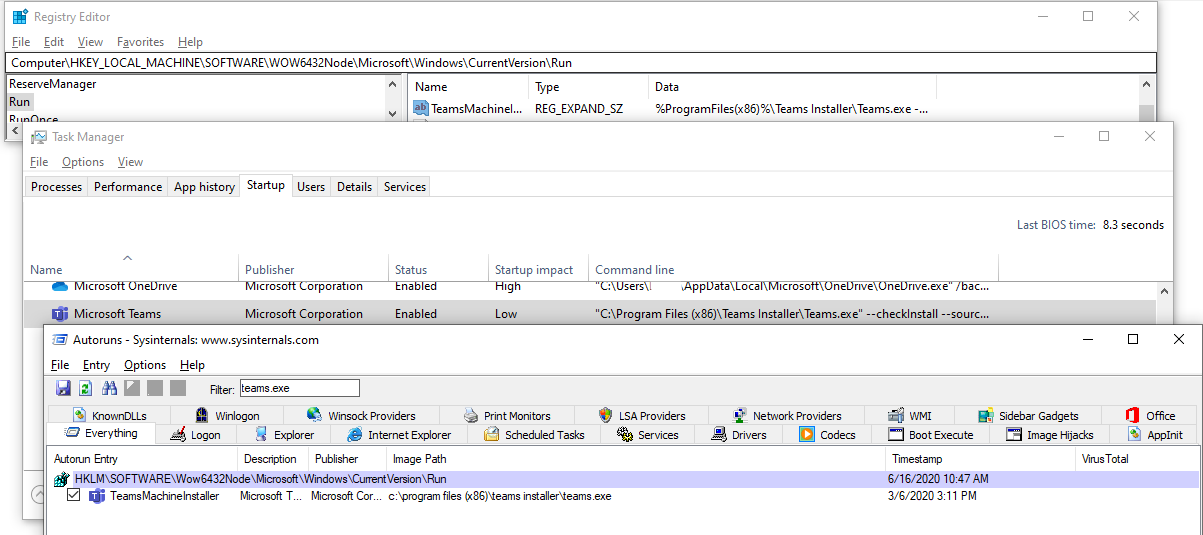Click the Save icon in Autoruns toolbar
The width and height of the screenshot is (1203, 535).
63,388
